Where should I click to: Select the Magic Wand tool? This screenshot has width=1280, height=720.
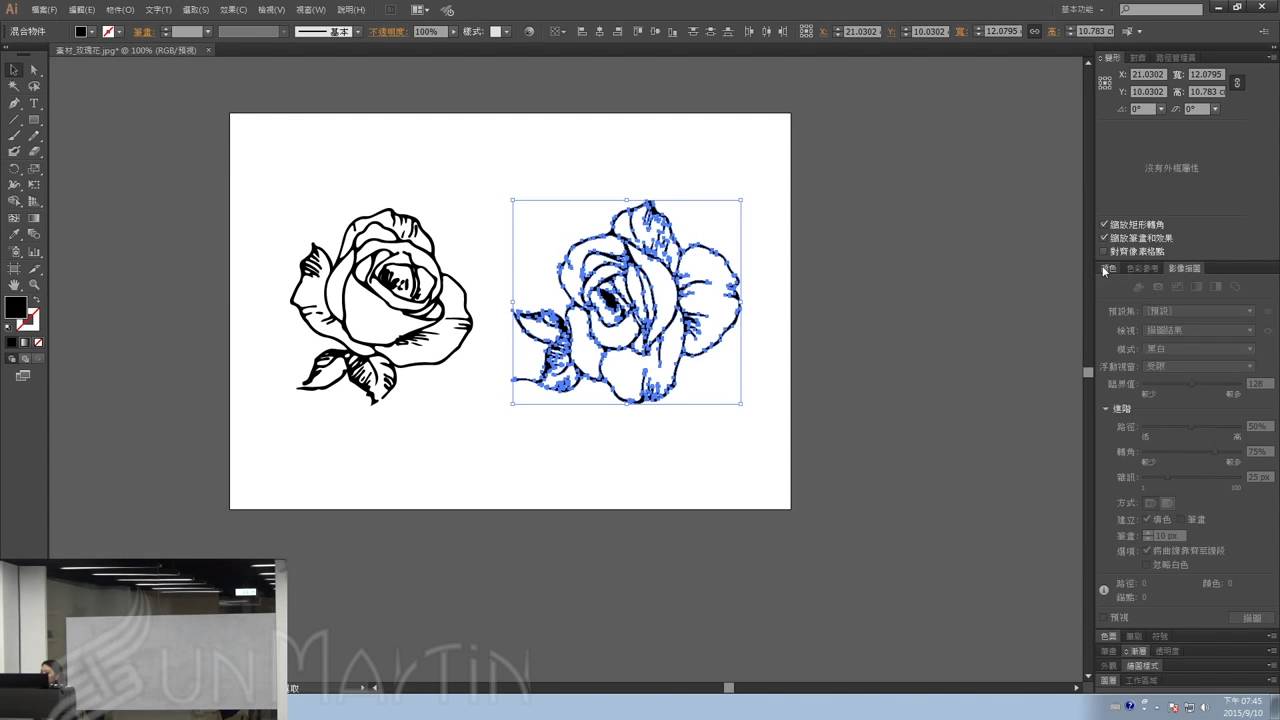(x=14, y=87)
